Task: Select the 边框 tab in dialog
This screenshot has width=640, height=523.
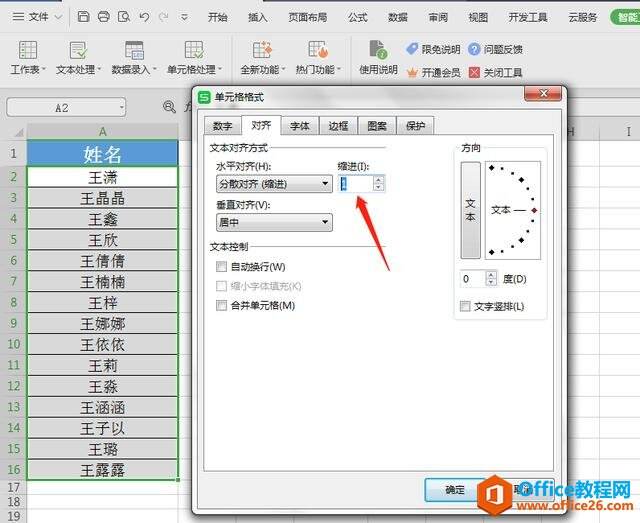Action: point(338,126)
